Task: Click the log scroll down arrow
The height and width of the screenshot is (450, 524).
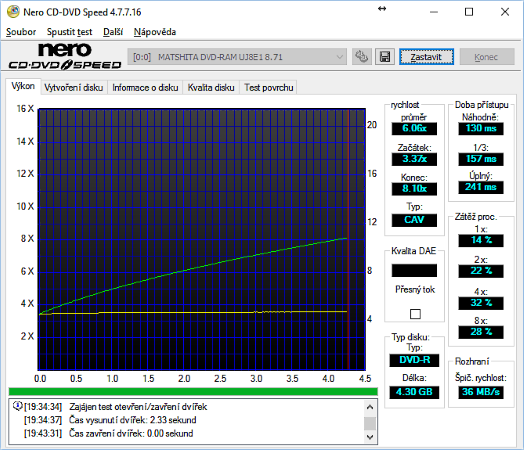Action: (x=370, y=436)
